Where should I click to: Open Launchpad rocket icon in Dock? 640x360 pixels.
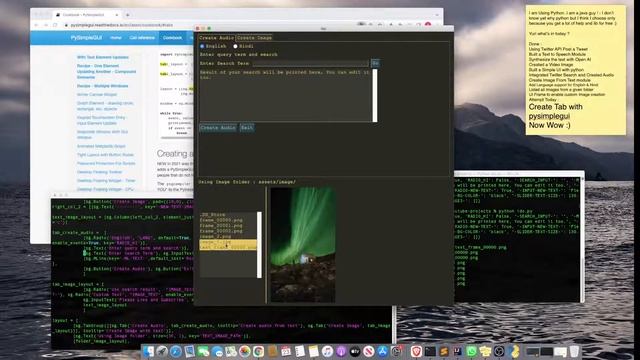[162, 351]
